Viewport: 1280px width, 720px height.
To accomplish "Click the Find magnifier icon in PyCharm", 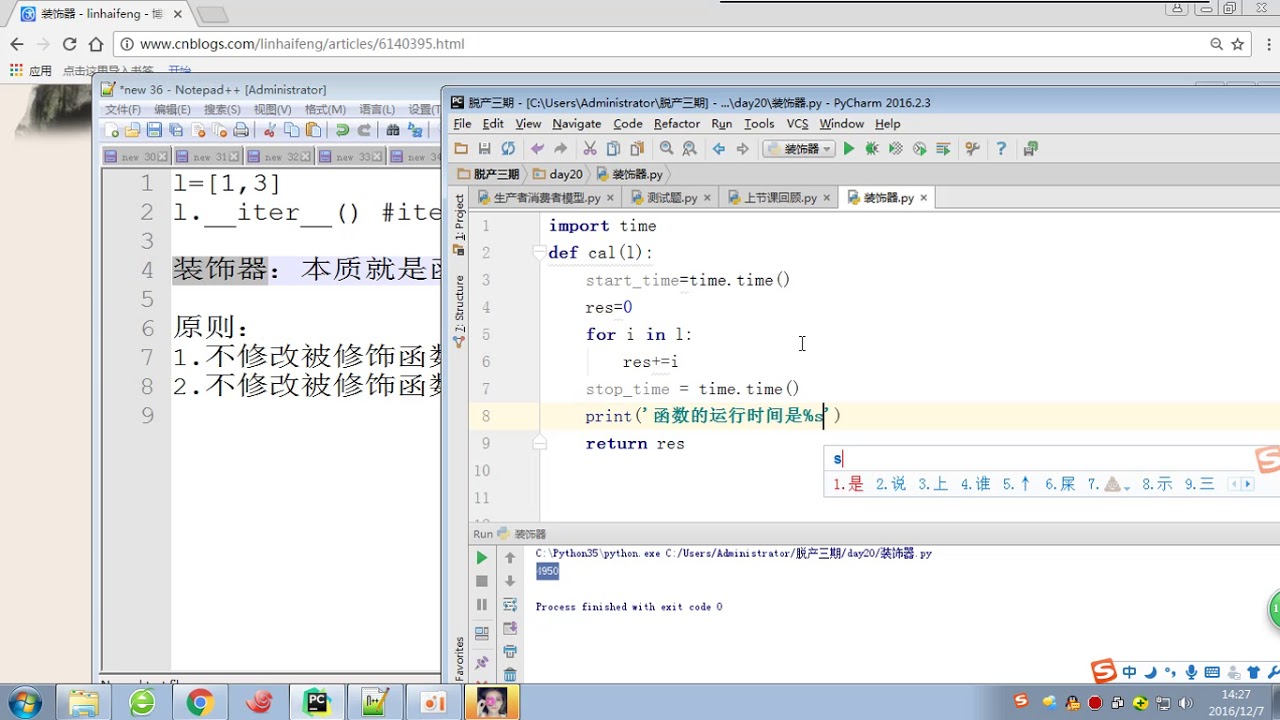I will point(666,149).
